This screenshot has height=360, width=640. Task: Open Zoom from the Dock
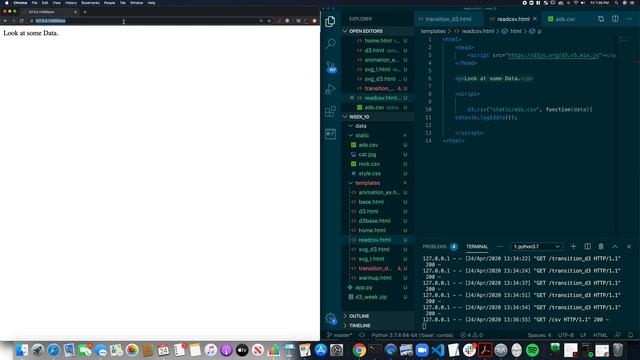422,350
